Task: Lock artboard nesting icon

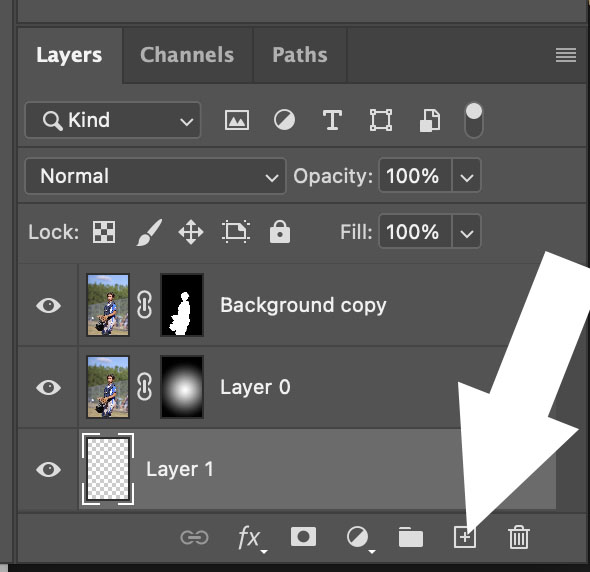Action: pyautogui.click(x=236, y=231)
